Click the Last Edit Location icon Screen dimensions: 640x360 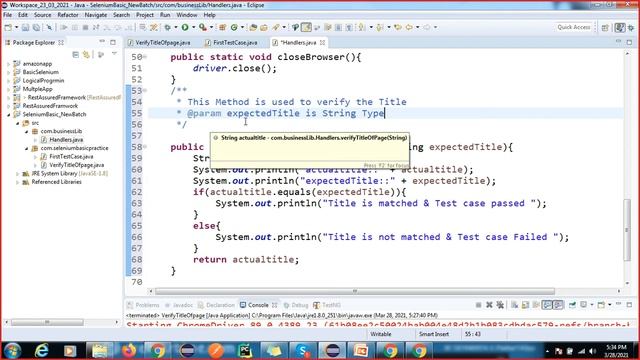pyautogui.click(x=398, y=27)
